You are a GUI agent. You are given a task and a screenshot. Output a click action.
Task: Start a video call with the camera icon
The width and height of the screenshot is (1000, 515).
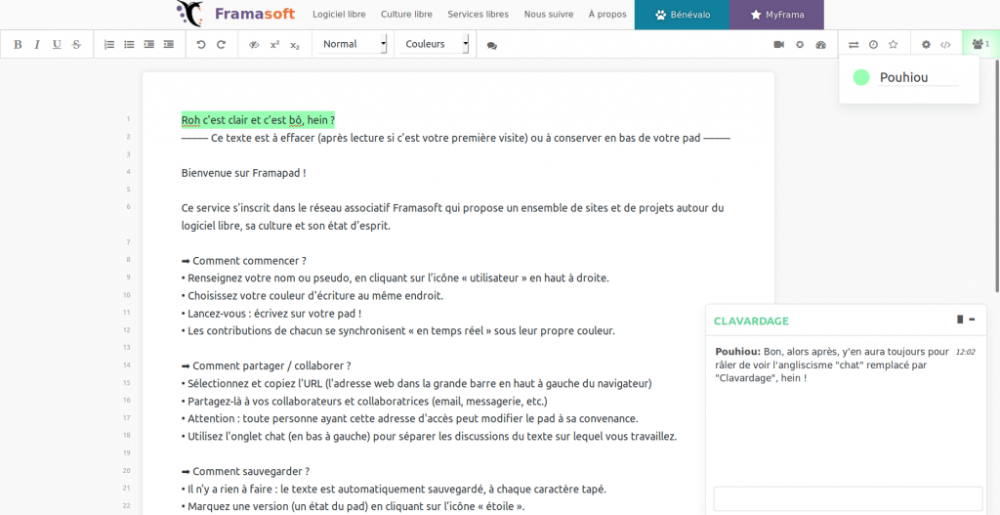(x=779, y=45)
